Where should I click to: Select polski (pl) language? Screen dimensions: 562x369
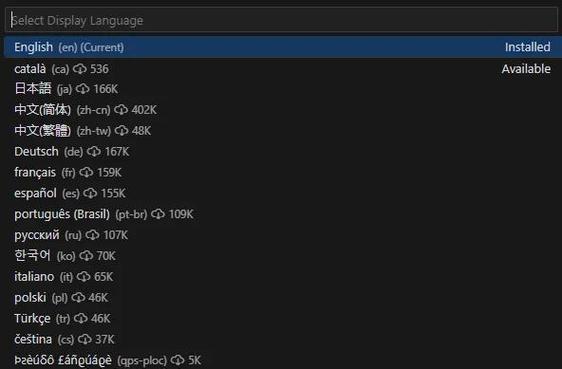(283, 297)
